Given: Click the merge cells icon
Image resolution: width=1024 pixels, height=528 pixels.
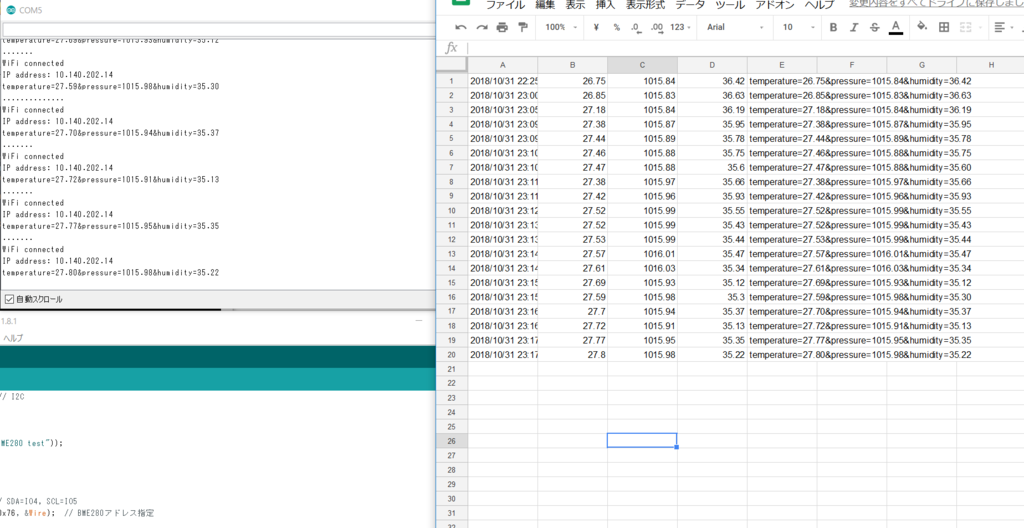Looking at the screenshot, I should (965, 27).
